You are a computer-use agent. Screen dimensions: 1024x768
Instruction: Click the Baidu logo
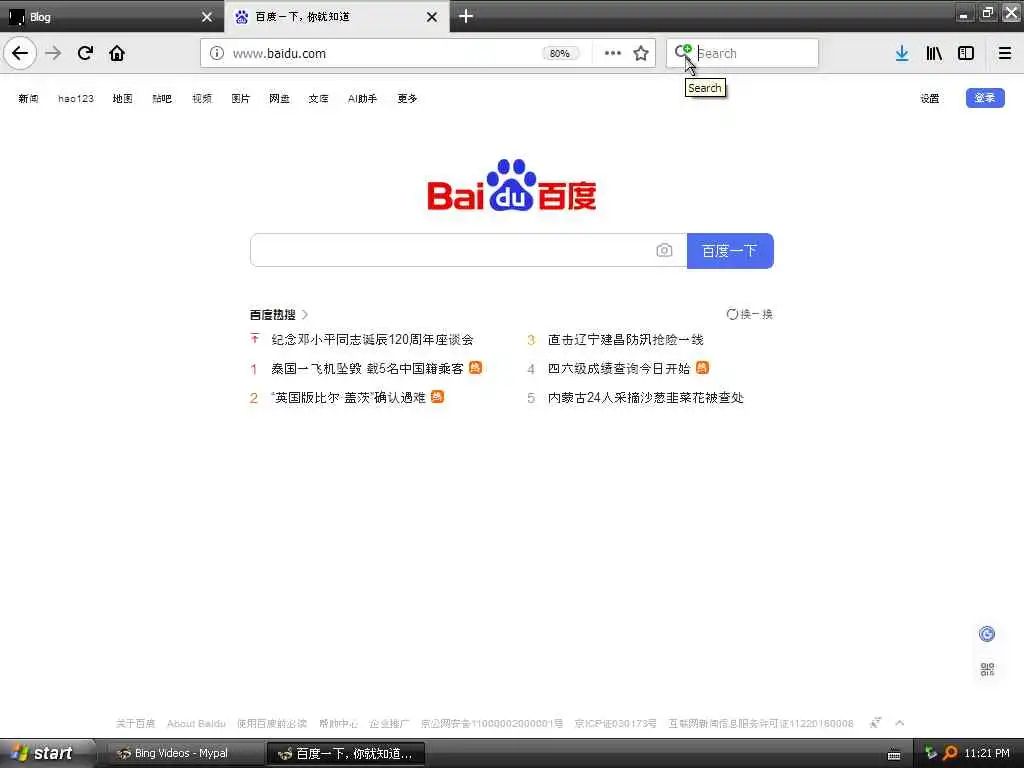pos(511,185)
